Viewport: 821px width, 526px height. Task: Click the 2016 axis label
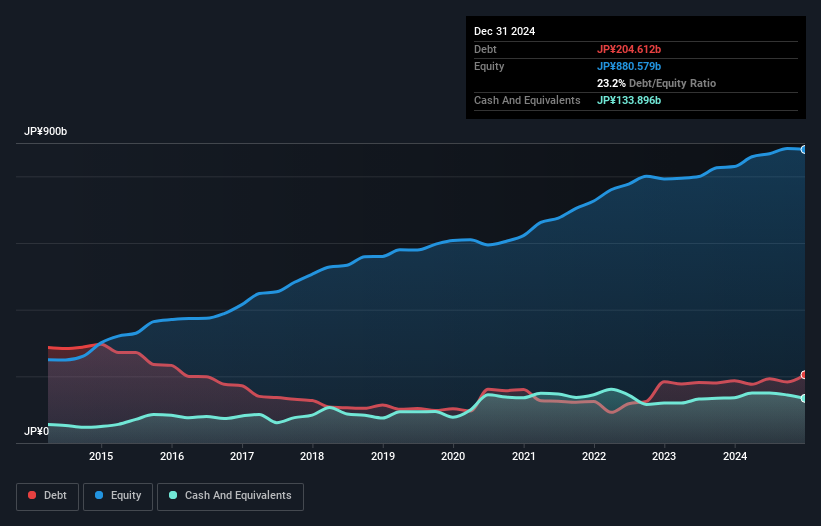[172, 456]
